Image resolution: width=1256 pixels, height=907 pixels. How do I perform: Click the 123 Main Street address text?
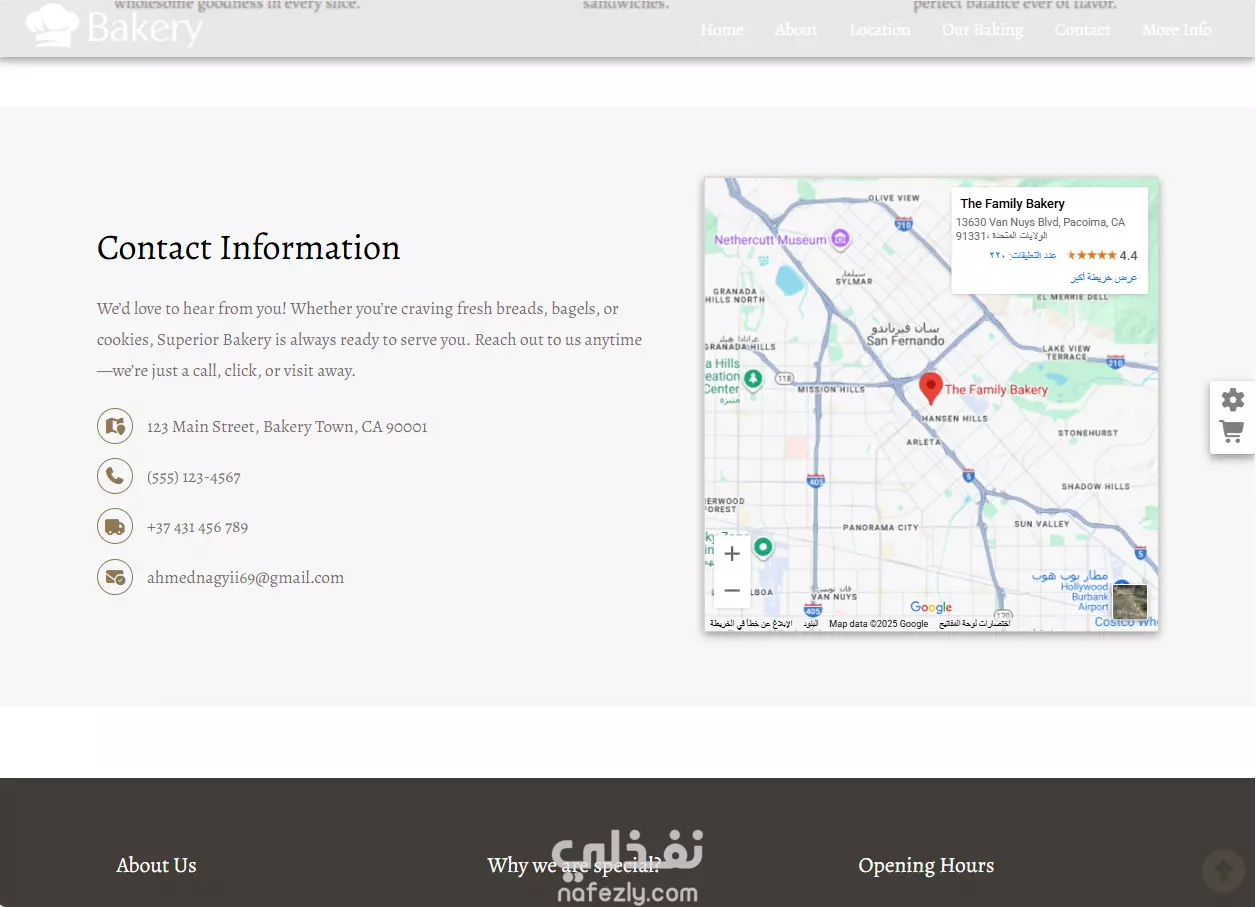(x=287, y=427)
